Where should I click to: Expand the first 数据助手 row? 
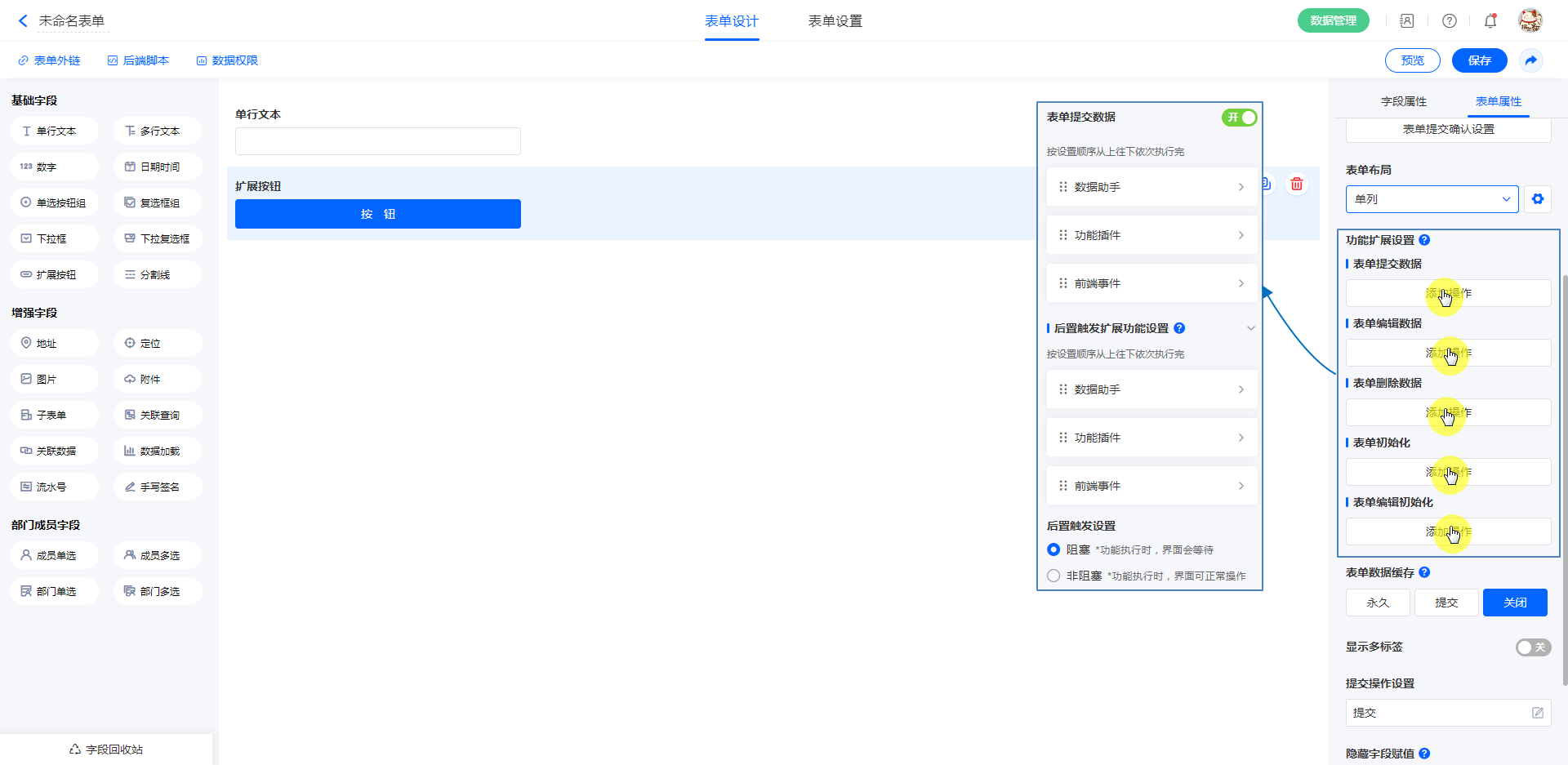point(1151,187)
